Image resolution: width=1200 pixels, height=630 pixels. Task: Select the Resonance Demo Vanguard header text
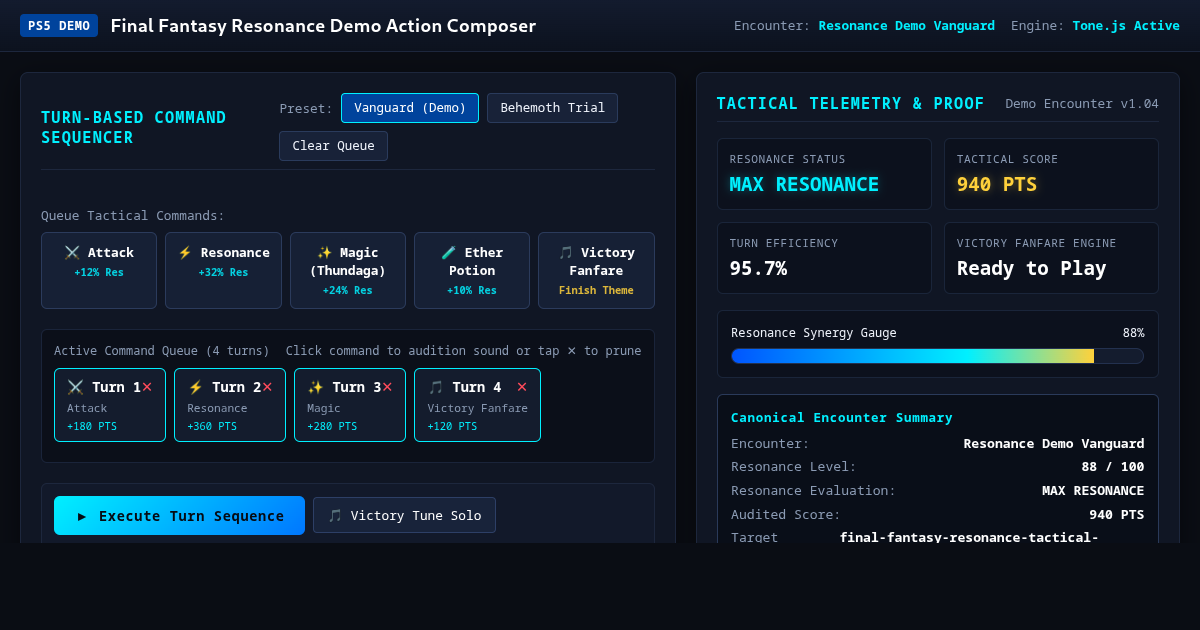[907, 26]
